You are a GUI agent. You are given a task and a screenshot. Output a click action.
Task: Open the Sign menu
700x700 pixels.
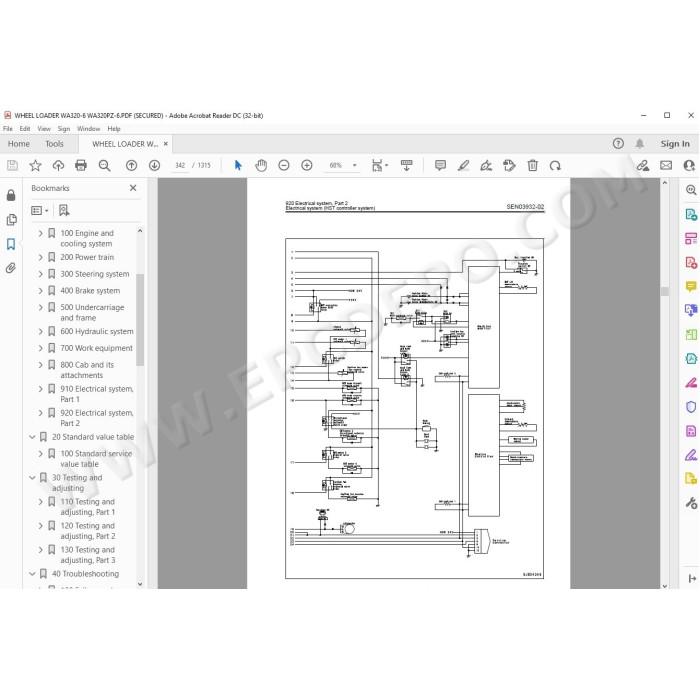[64, 129]
